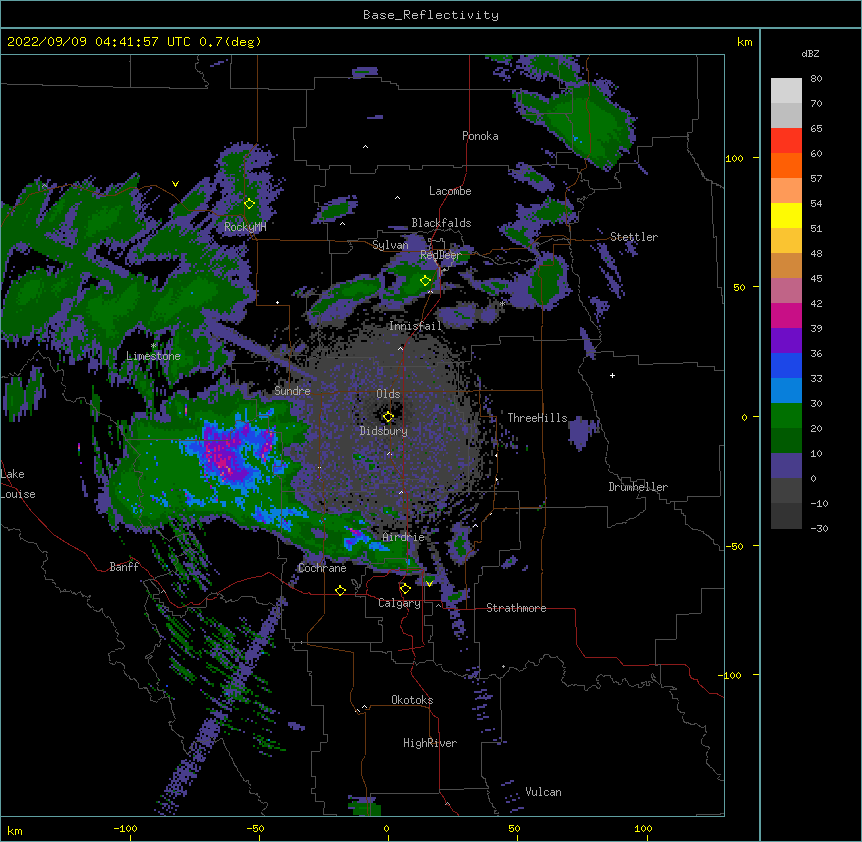
Task: Click the Lacombe label
Action: 450,191
